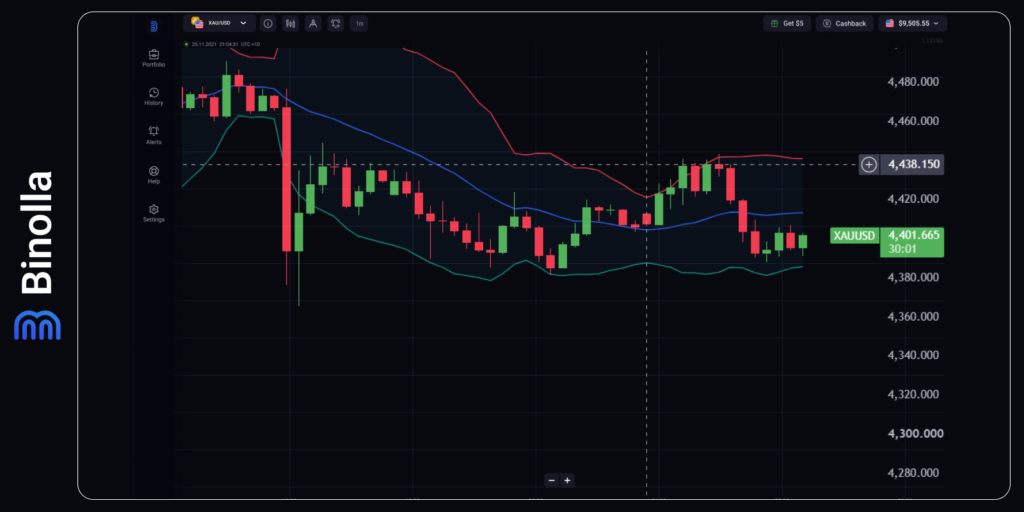Expand the $9,505.55 account balance dropdown

[912, 24]
